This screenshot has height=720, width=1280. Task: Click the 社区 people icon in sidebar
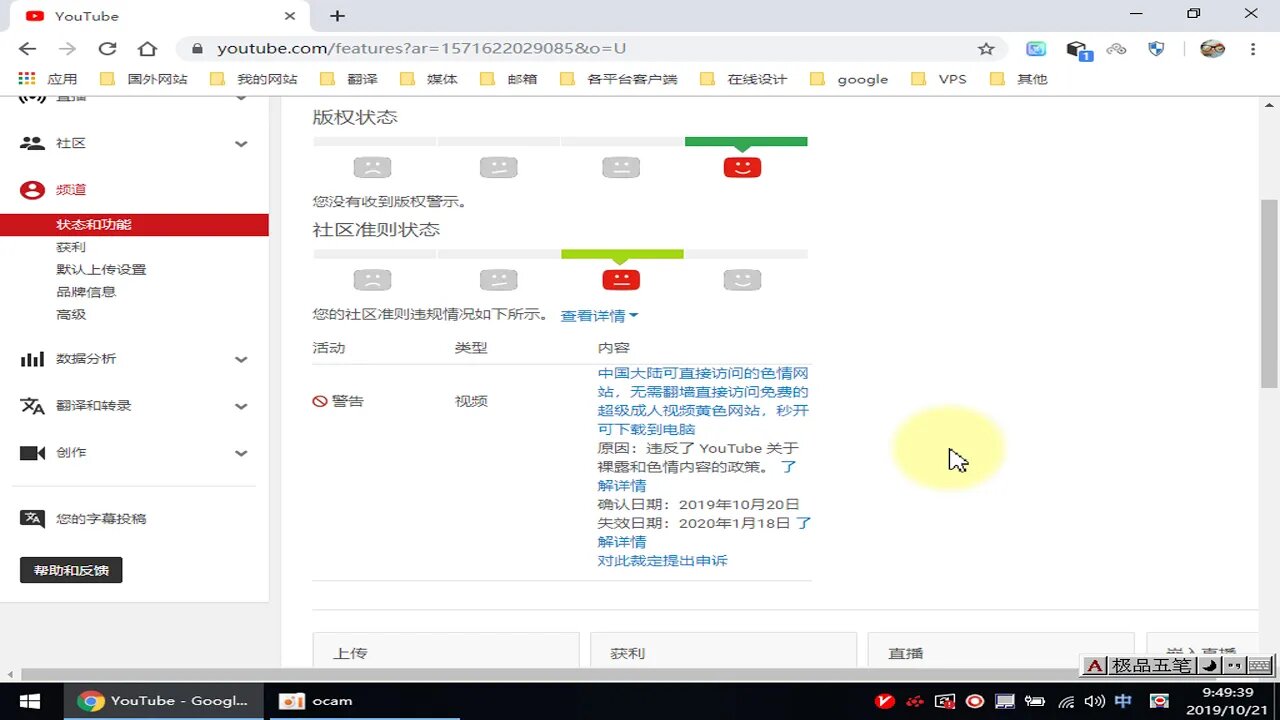pyautogui.click(x=33, y=143)
